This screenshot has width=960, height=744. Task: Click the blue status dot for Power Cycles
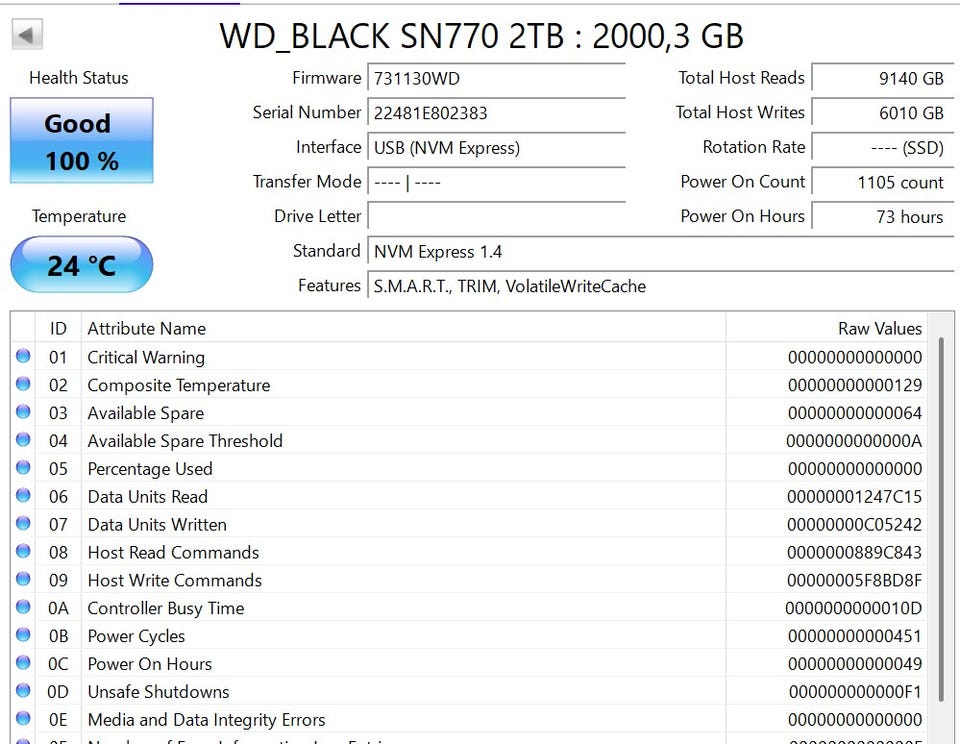pos(23,634)
